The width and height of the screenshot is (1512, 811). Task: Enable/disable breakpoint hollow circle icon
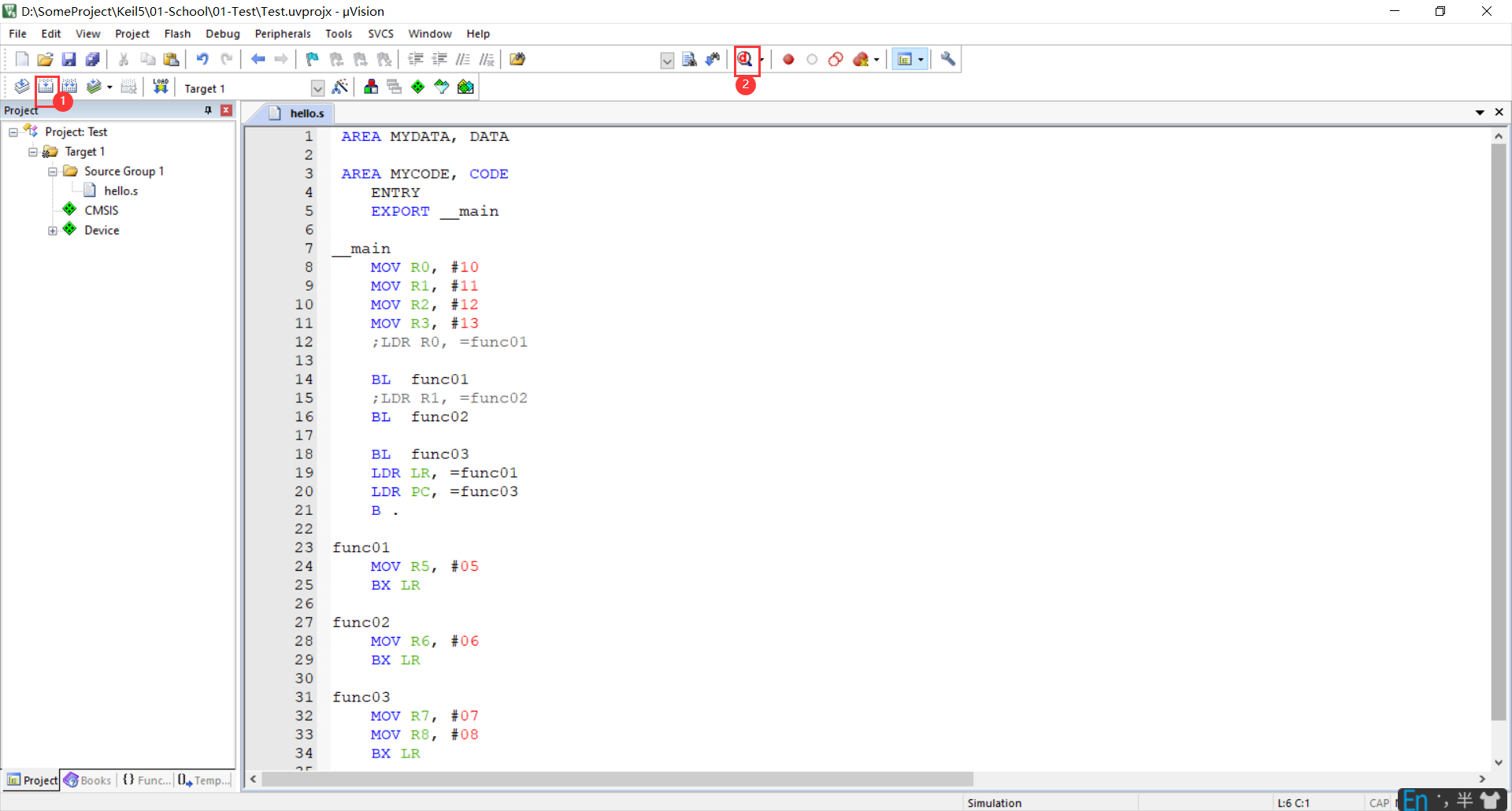click(812, 59)
